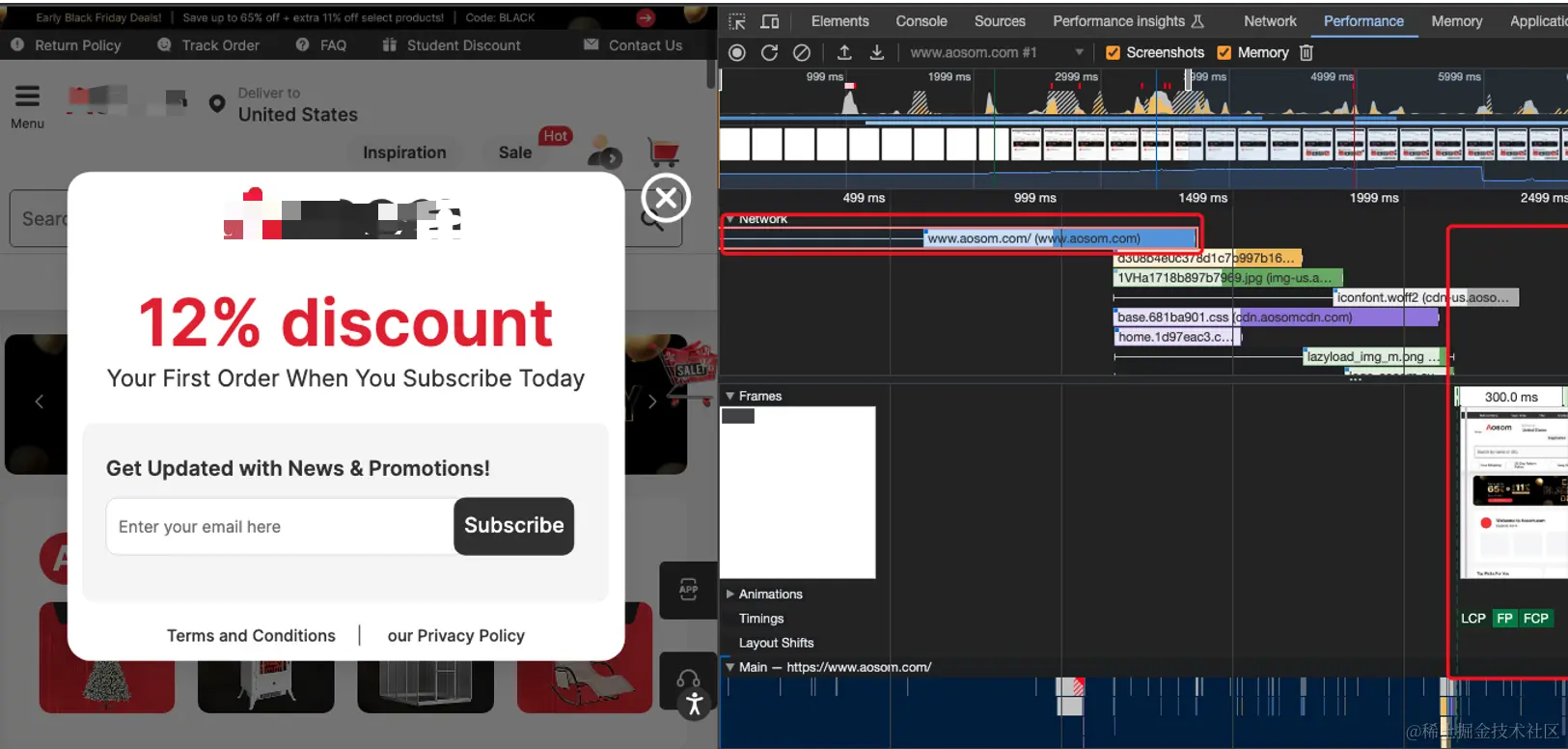Image resolution: width=1568 pixels, height=749 pixels.
Task: Click the collect garbage trash icon
Action: pos(1307,53)
